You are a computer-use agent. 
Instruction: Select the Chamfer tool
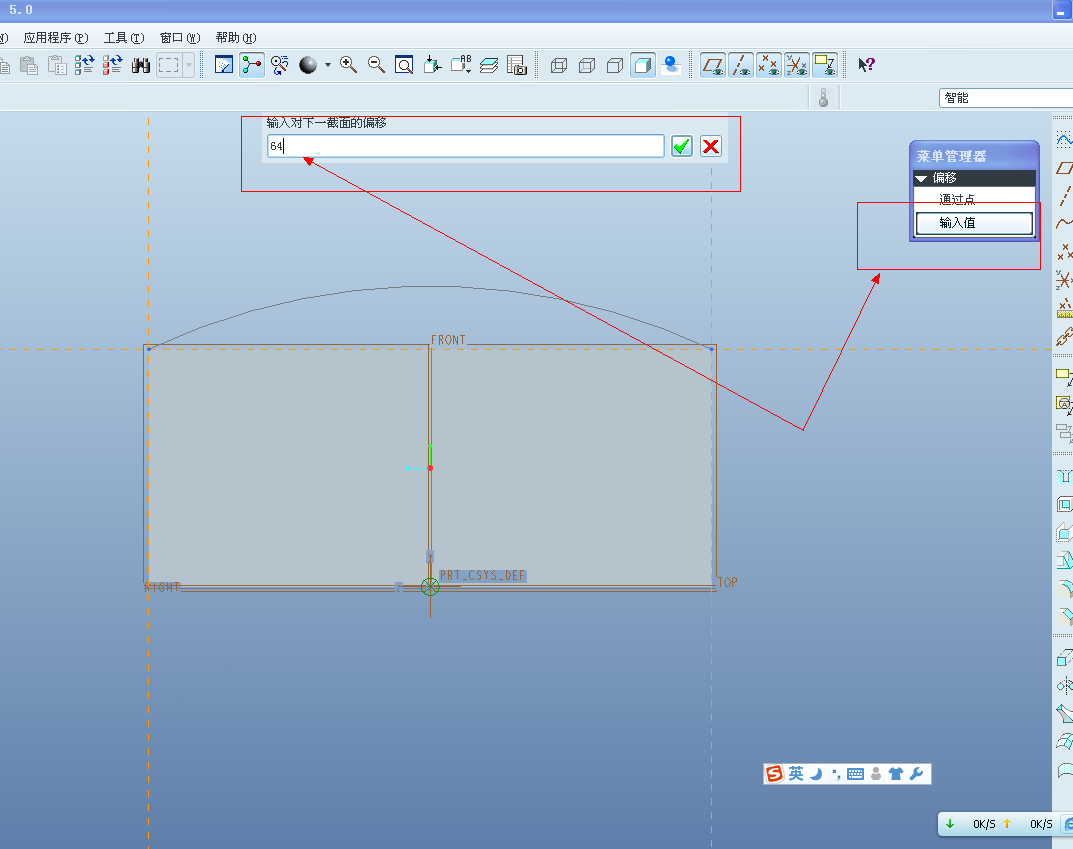tap(1064, 617)
